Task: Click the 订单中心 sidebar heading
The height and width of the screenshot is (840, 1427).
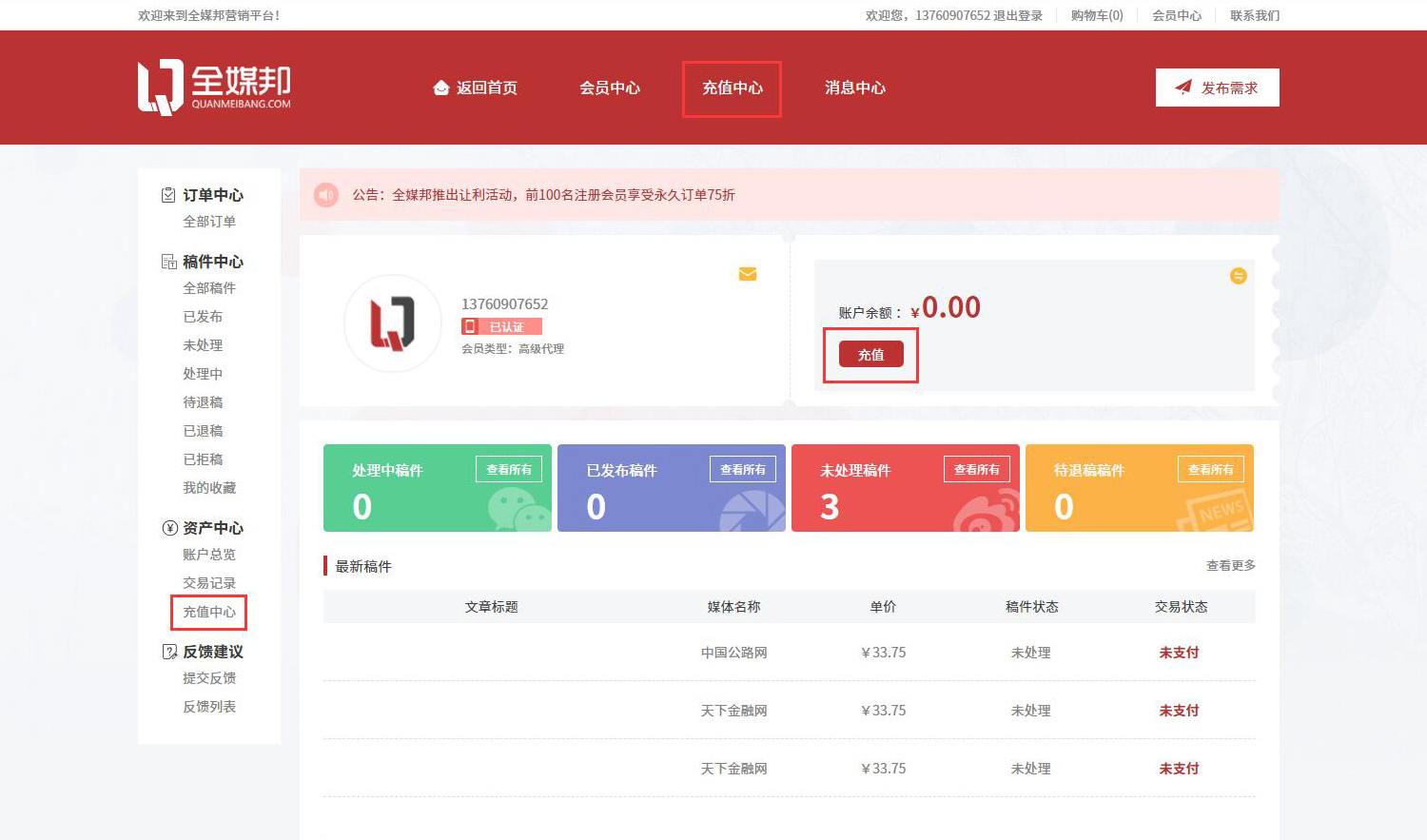Action: tap(213, 195)
